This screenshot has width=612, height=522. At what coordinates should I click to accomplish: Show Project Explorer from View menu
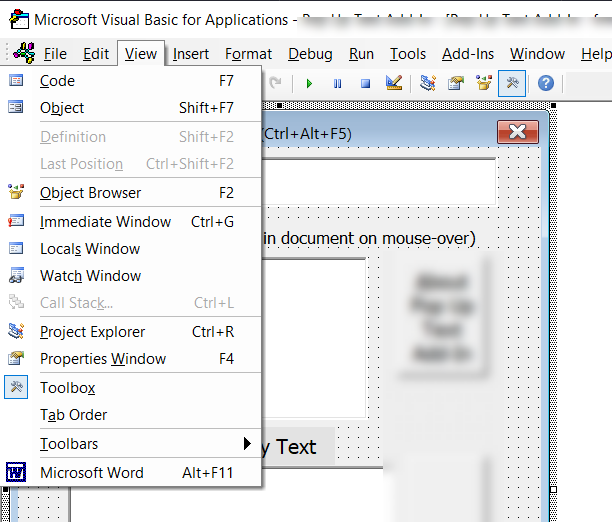point(131,332)
